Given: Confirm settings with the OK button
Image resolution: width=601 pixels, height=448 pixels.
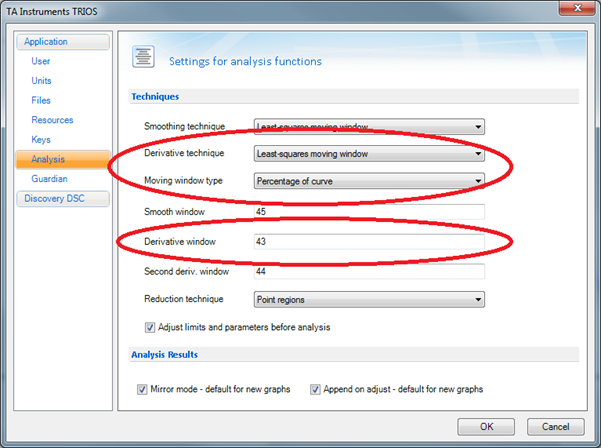Looking at the screenshot, I should coord(486,427).
